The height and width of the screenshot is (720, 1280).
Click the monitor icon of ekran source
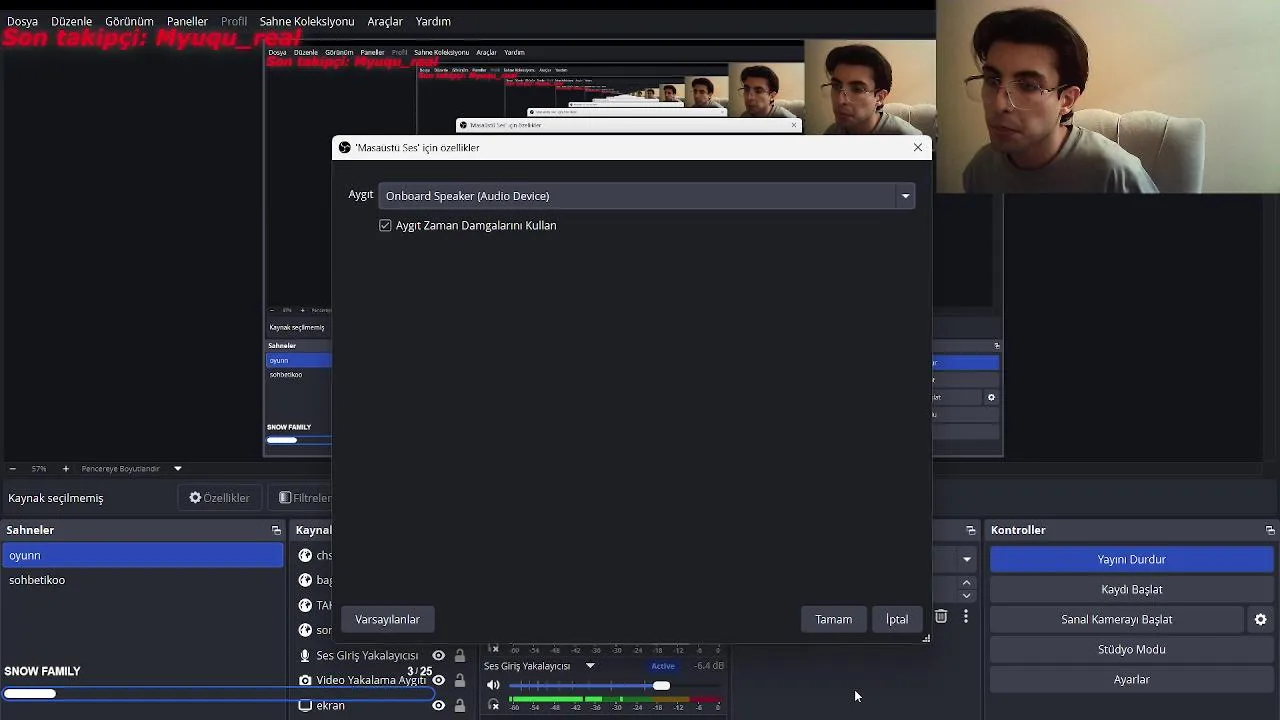(x=305, y=705)
